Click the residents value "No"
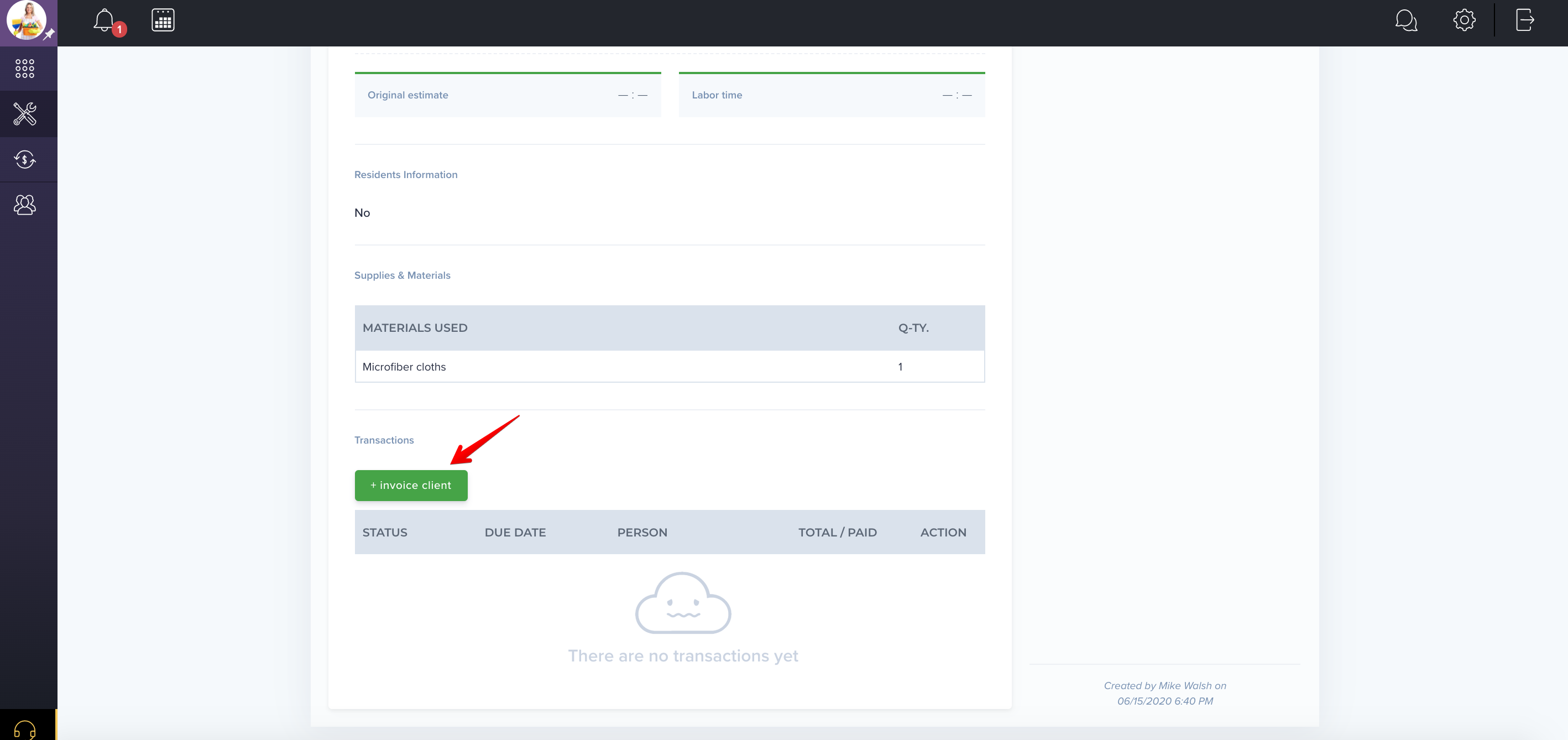1568x740 pixels. (x=362, y=212)
